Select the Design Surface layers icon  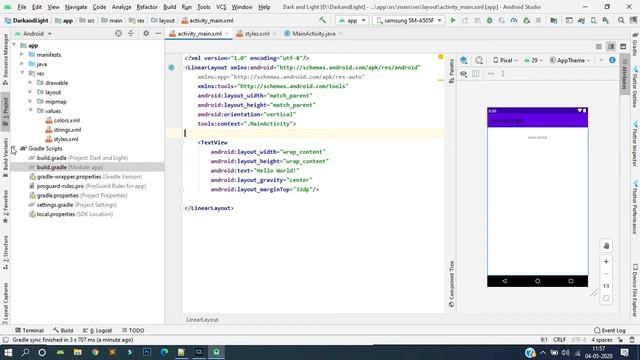[x=464, y=60]
